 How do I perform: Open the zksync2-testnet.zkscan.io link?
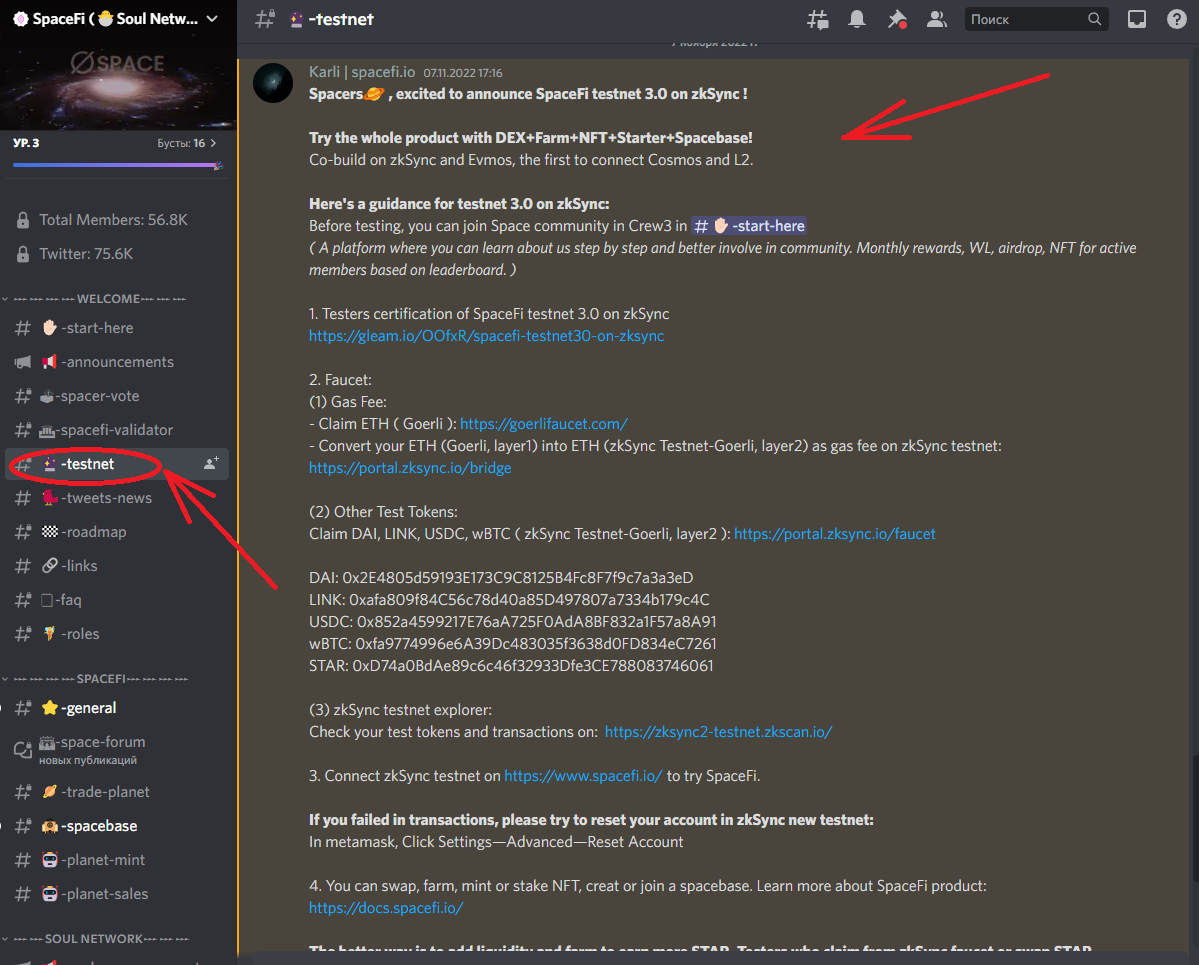[x=718, y=732]
